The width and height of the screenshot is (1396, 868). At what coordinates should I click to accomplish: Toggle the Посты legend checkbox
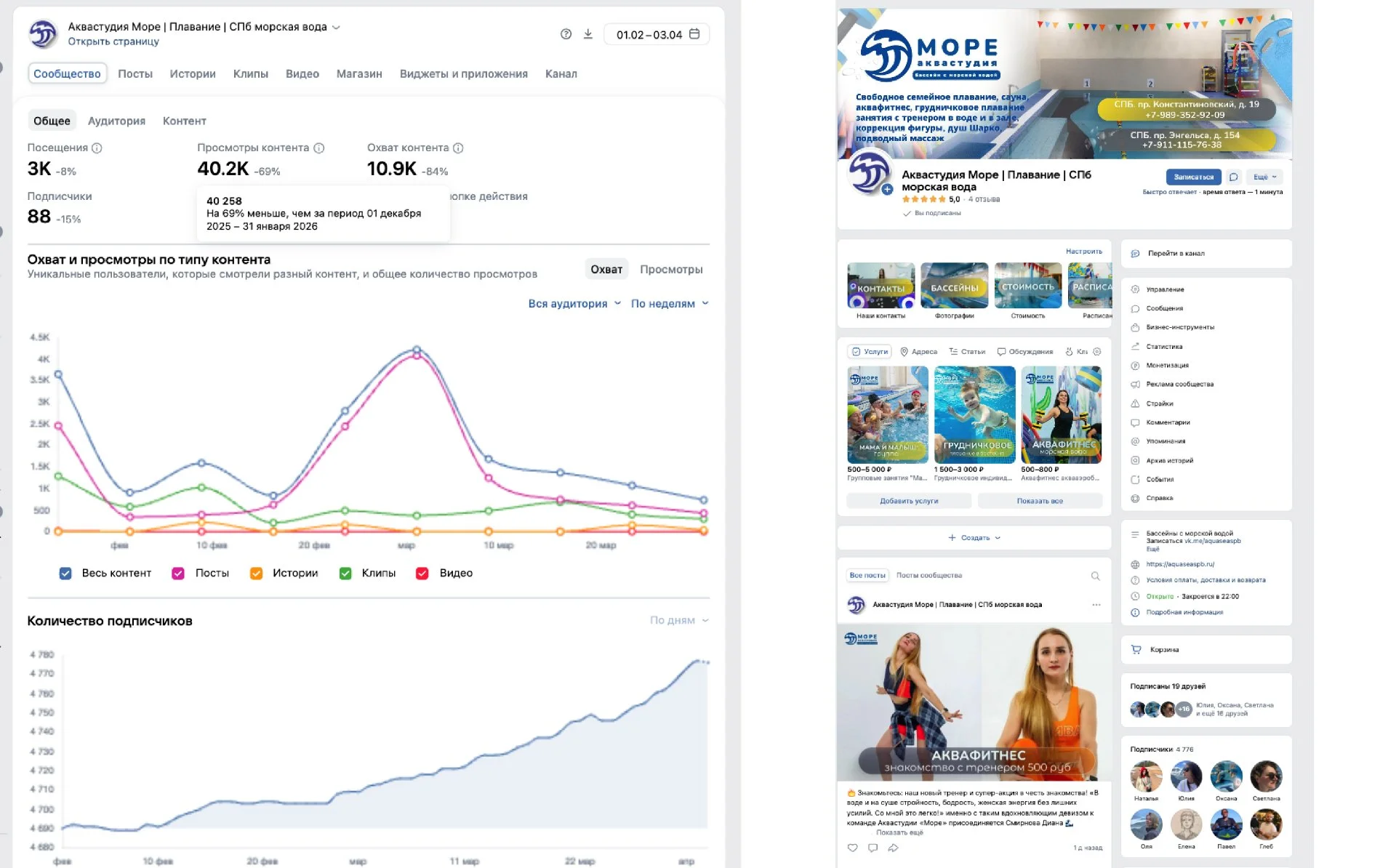click(x=178, y=574)
